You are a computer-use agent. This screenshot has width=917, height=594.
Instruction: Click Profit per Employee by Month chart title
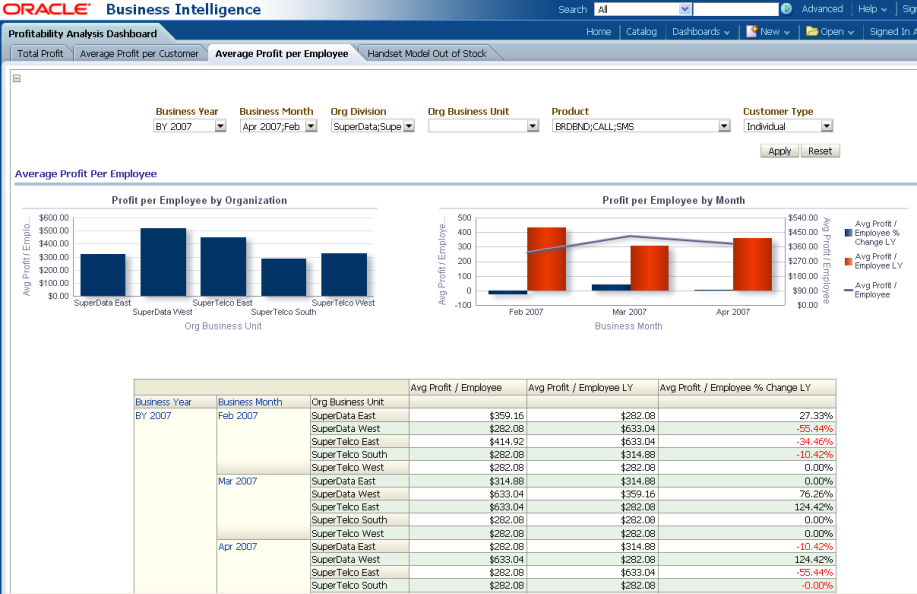[674, 200]
